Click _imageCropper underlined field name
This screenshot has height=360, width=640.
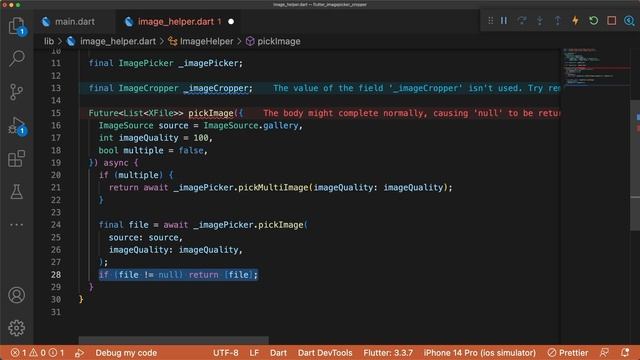click(216, 88)
